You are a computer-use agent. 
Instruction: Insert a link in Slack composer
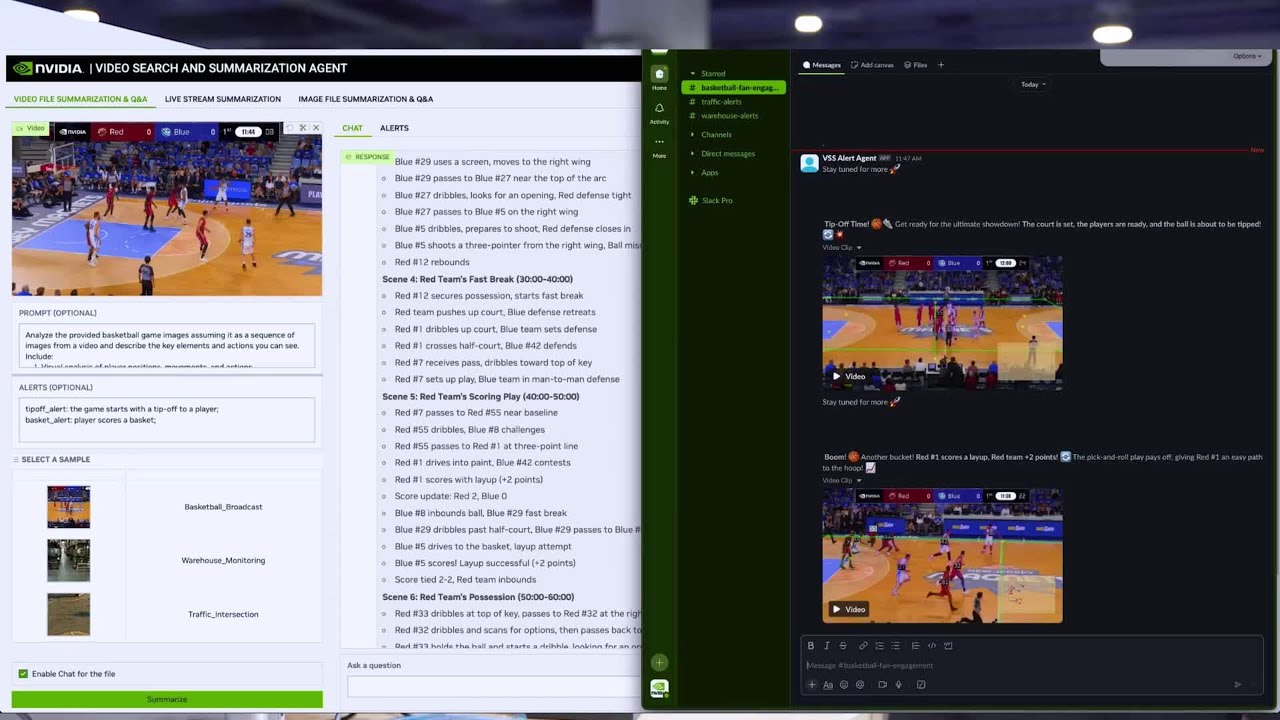[x=863, y=646]
